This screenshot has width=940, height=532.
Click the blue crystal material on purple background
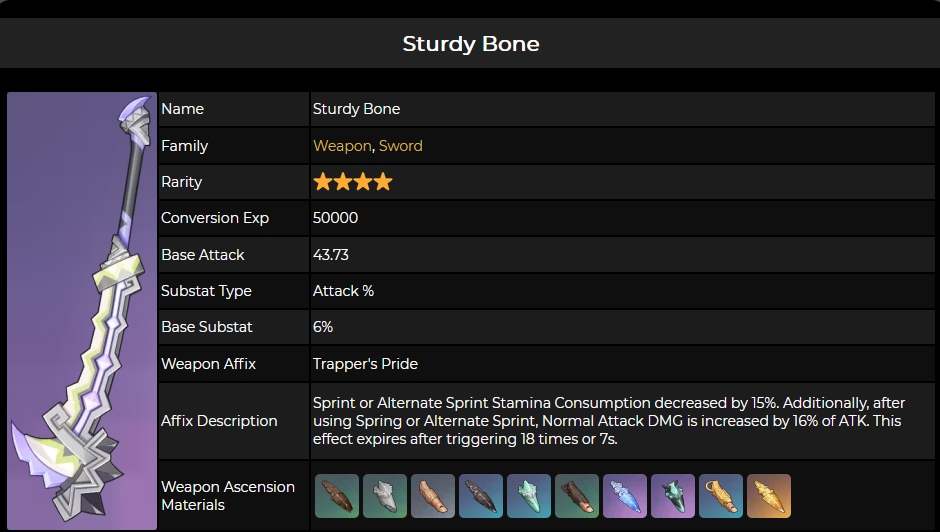pyautogui.click(x=625, y=496)
